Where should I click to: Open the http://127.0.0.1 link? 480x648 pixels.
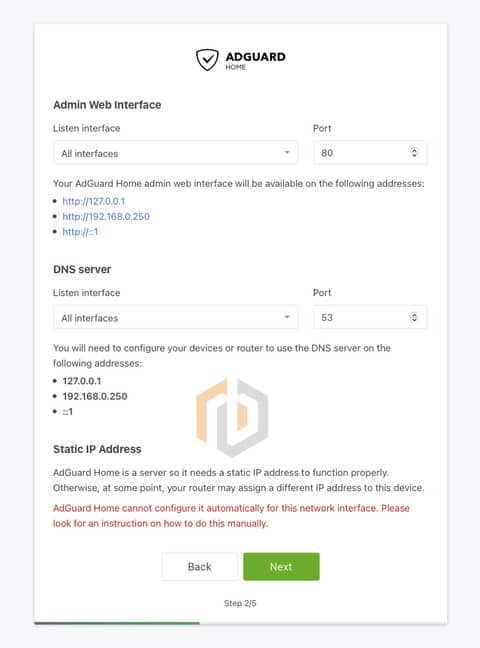(93, 201)
